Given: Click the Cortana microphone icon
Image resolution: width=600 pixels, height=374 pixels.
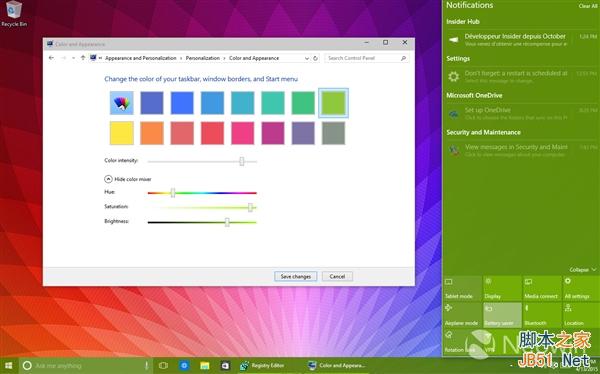Looking at the screenshot, I should [x=146, y=366].
